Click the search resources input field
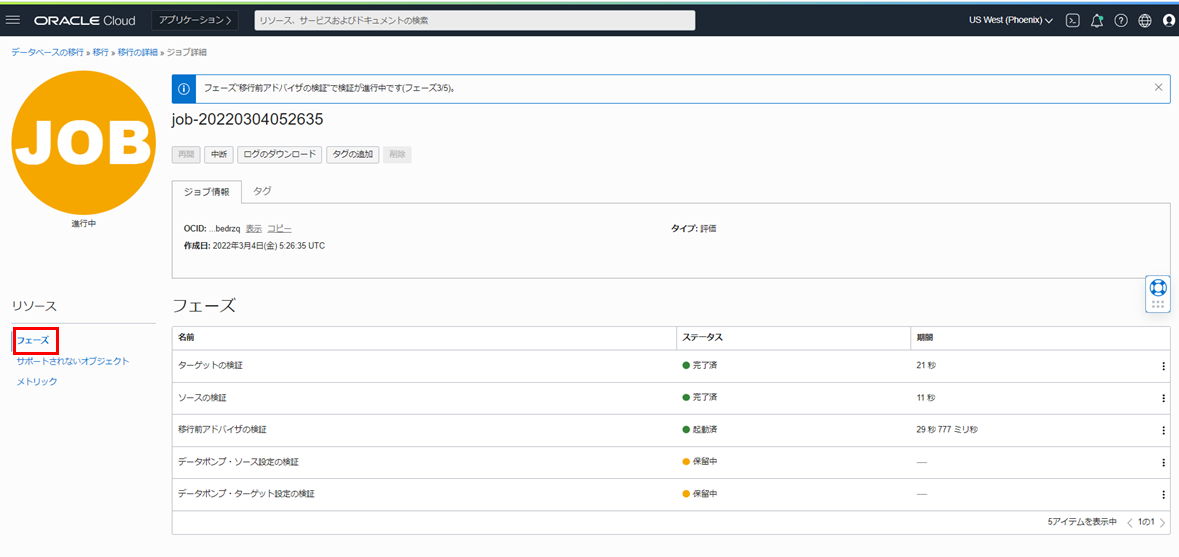The width and height of the screenshot is (1179, 557). click(474, 20)
